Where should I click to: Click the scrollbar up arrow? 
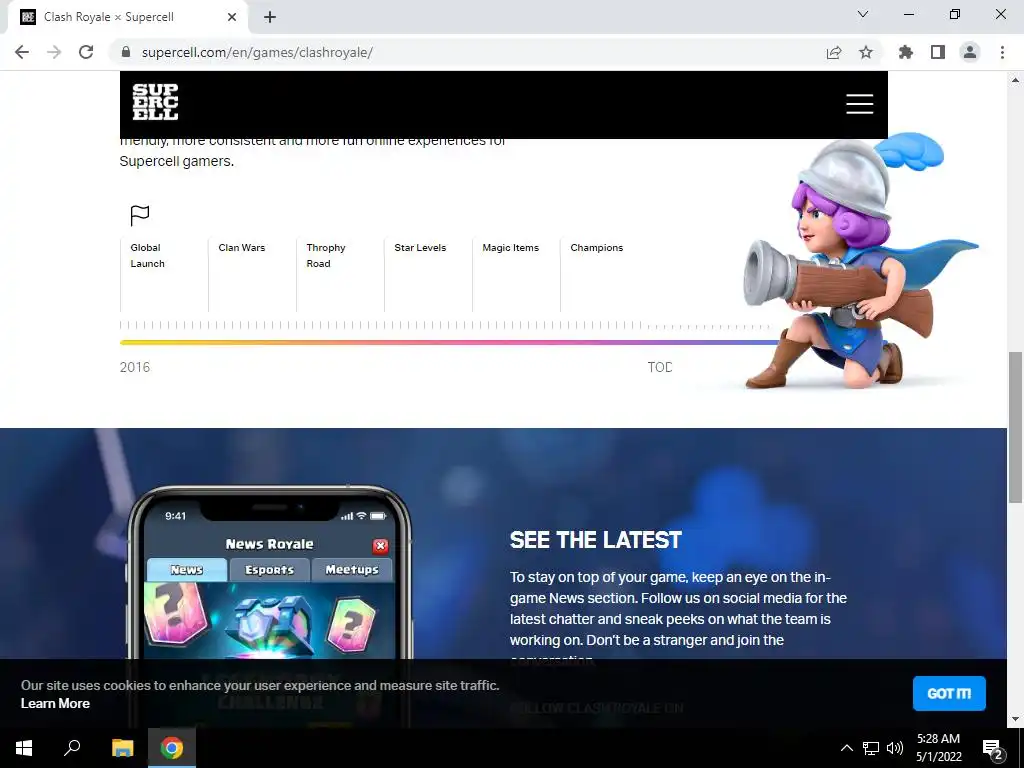pyautogui.click(x=1015, y=80)
